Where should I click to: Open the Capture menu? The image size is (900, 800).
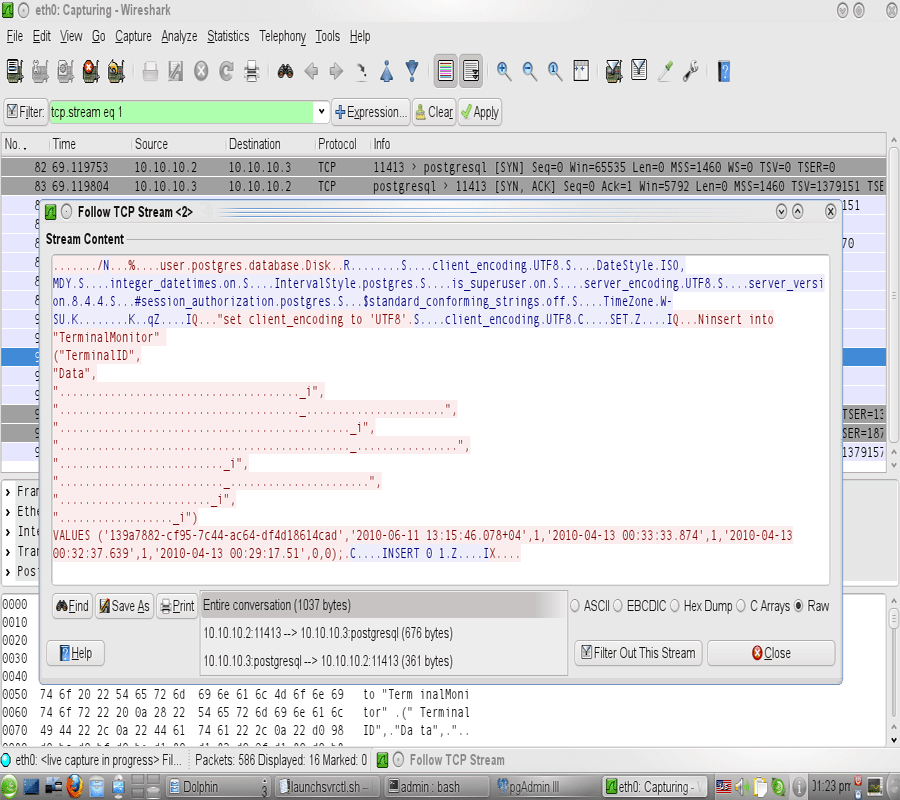[x=133, y=36]
